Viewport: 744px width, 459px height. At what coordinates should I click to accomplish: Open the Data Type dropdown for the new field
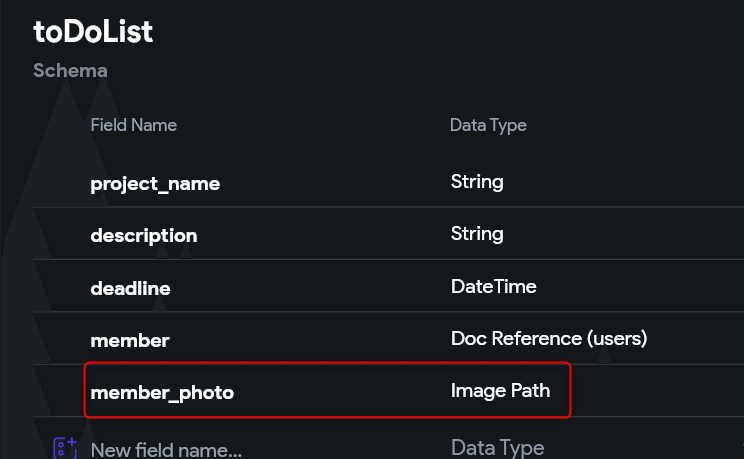coord(497,447)
